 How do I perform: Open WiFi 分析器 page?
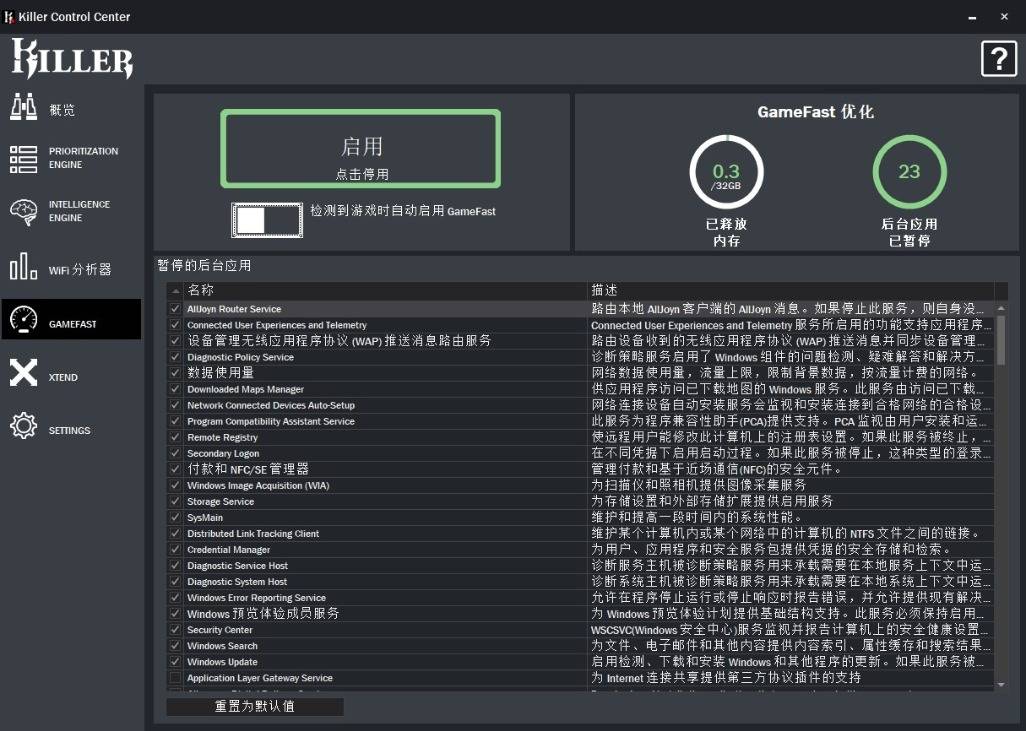coord(80,270)
